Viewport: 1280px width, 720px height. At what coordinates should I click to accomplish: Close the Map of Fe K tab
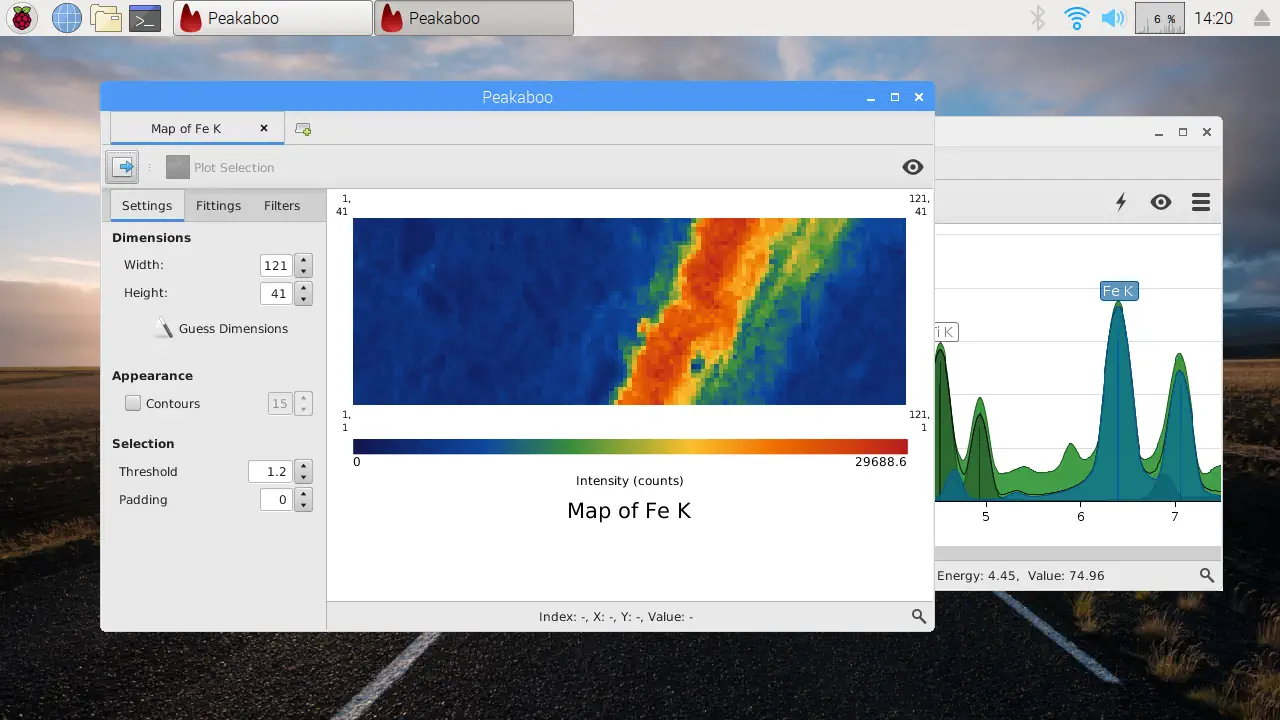click(264, 128)
